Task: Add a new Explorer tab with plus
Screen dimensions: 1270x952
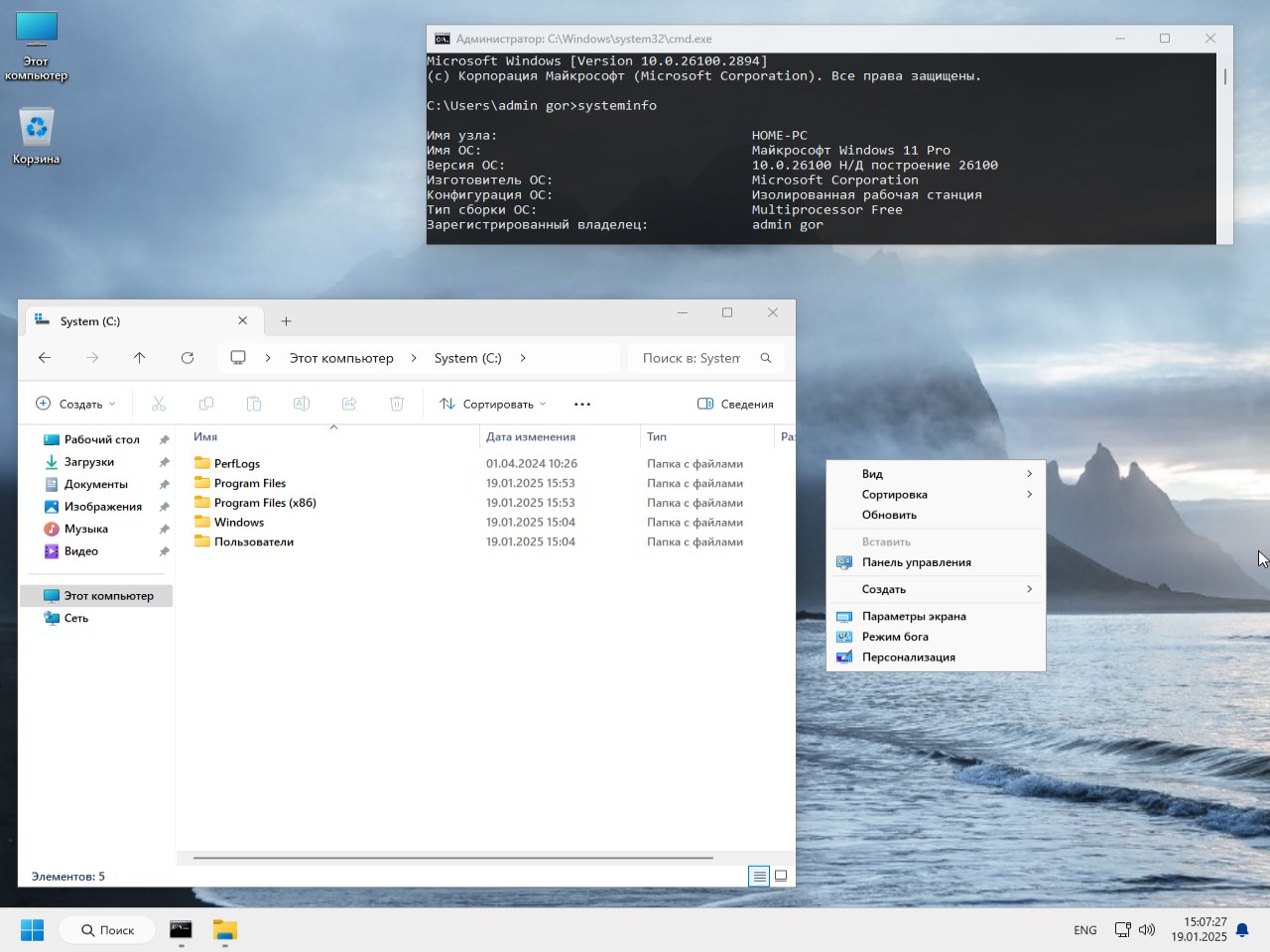Action: point(286,321)
